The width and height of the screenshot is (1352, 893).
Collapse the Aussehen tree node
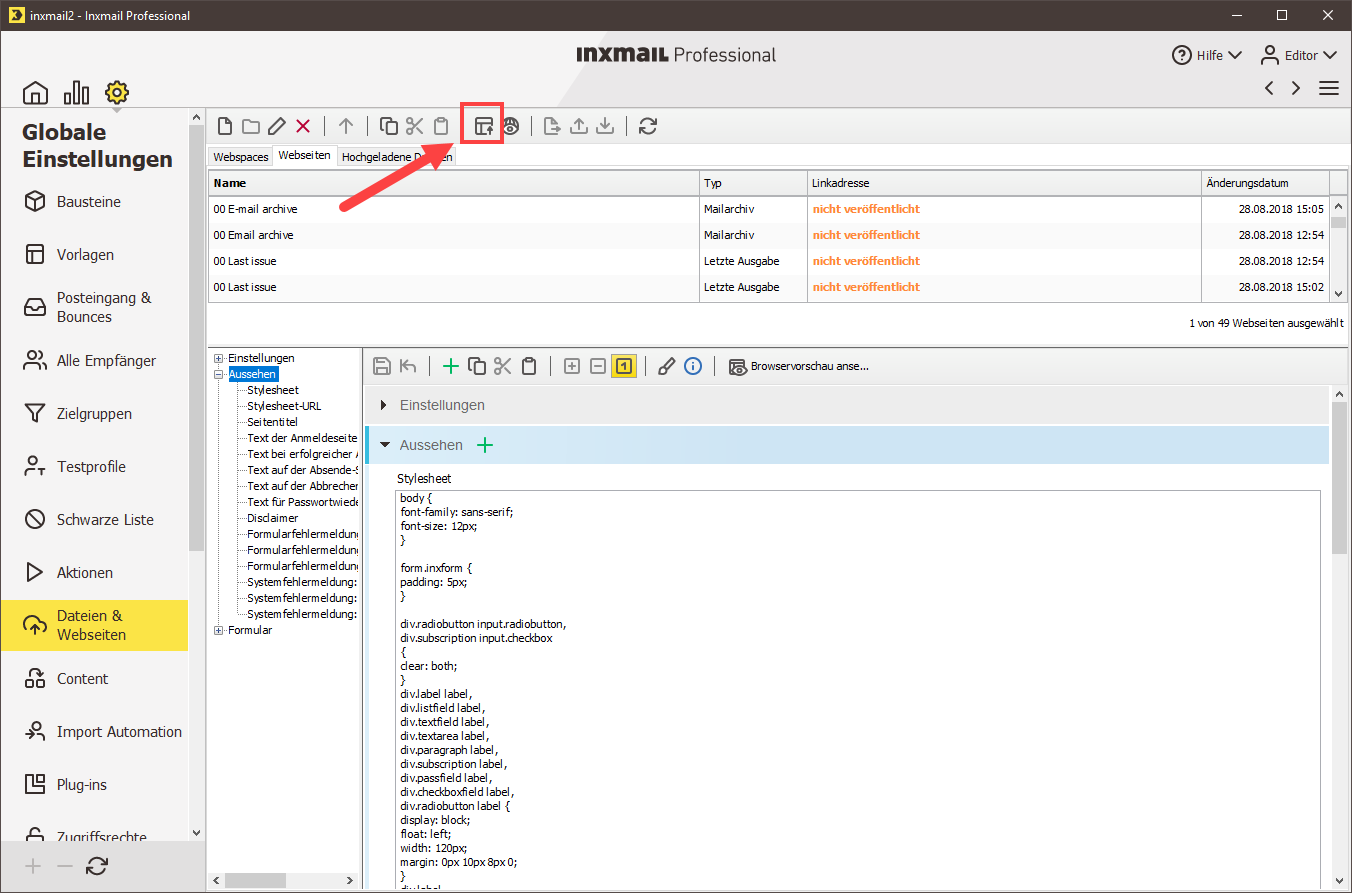(219, 374)
